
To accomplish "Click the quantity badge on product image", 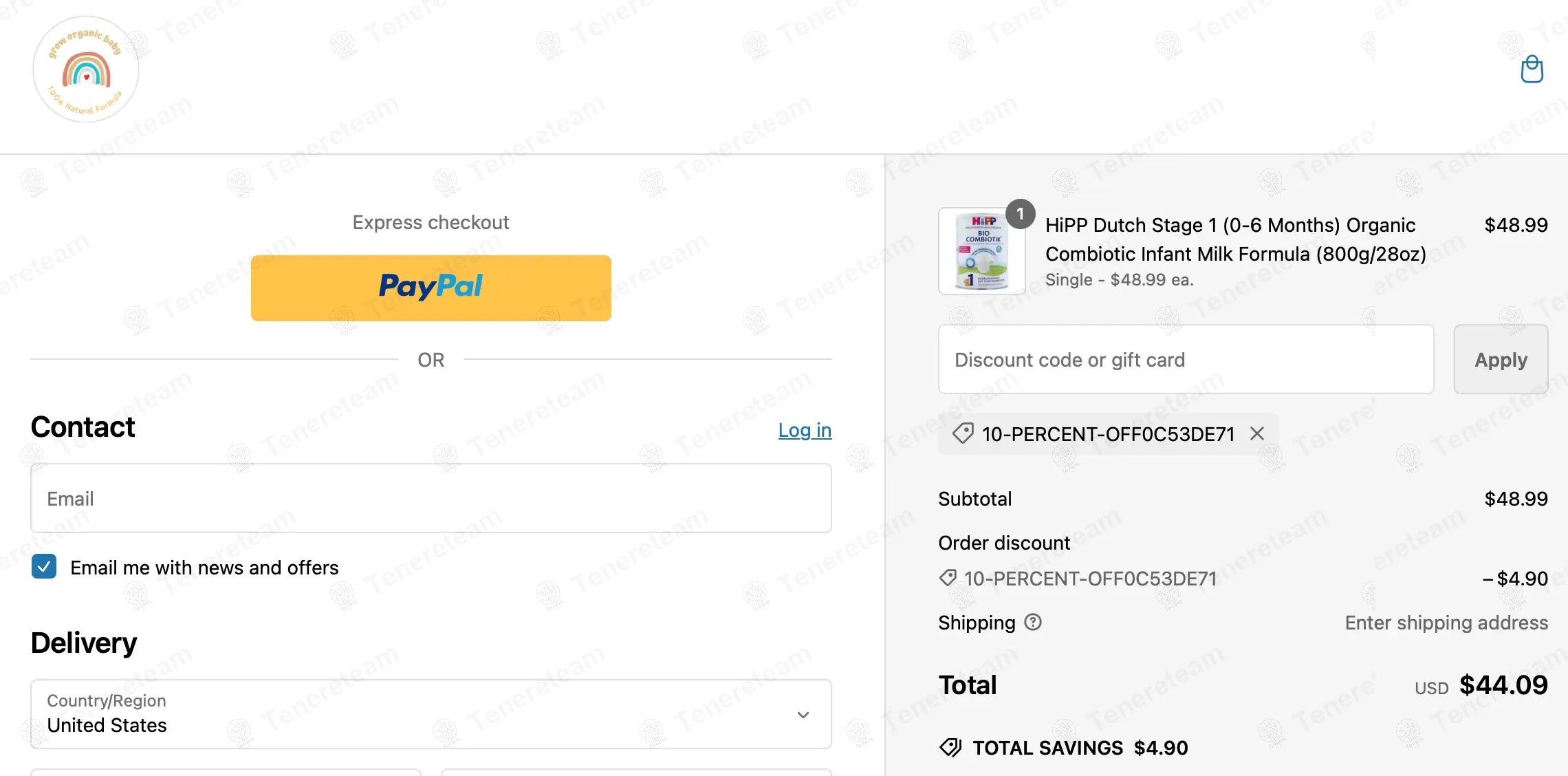I will click(x=1020, y=214).
